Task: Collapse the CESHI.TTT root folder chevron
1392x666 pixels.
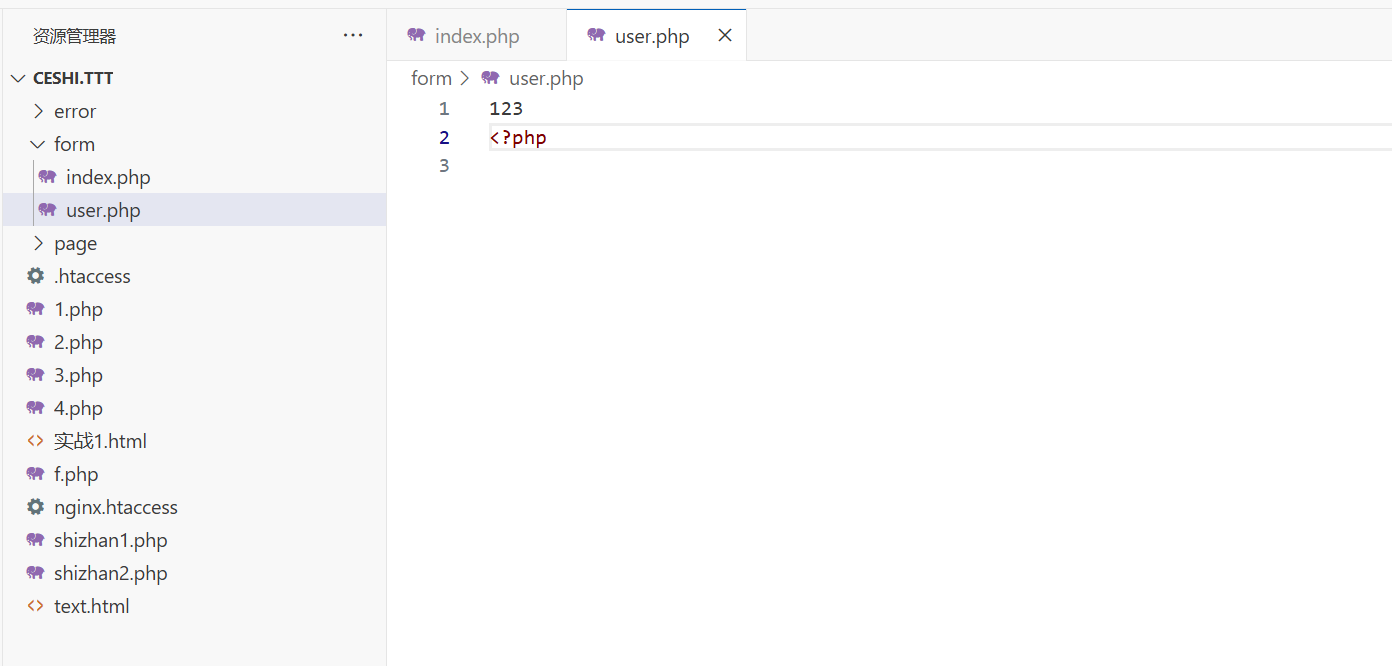Action: (x=18, y=78)
